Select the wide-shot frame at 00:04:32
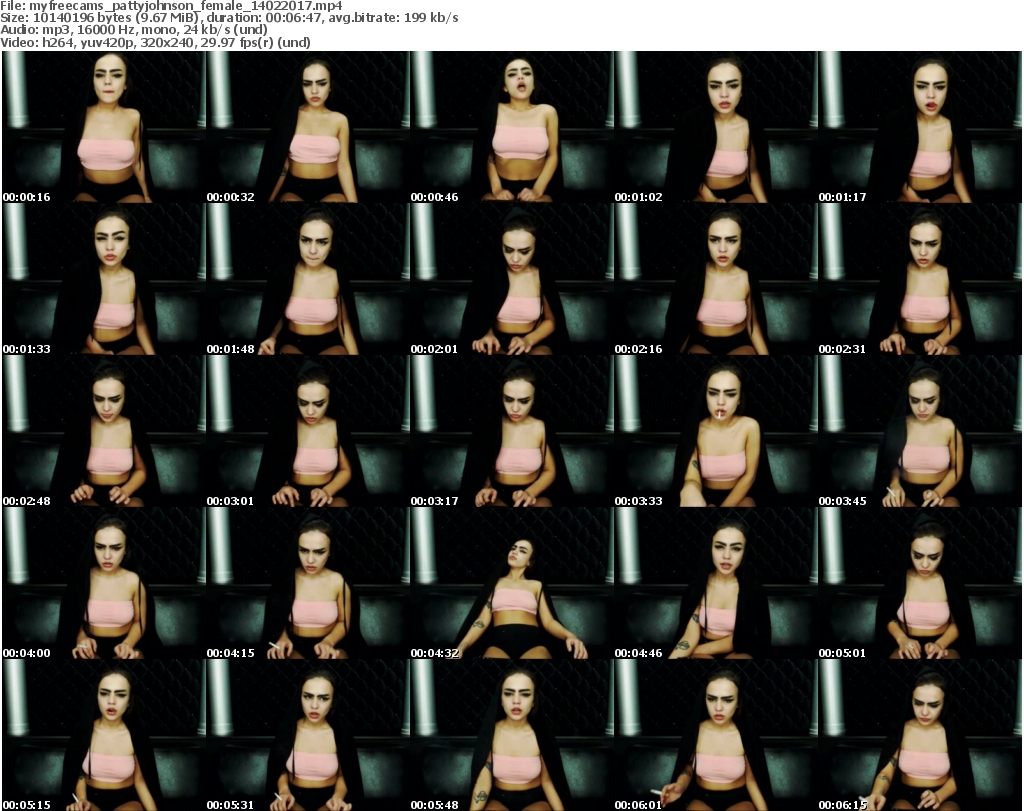This screenshot has height=811, width=1024. tap(511, 583)
